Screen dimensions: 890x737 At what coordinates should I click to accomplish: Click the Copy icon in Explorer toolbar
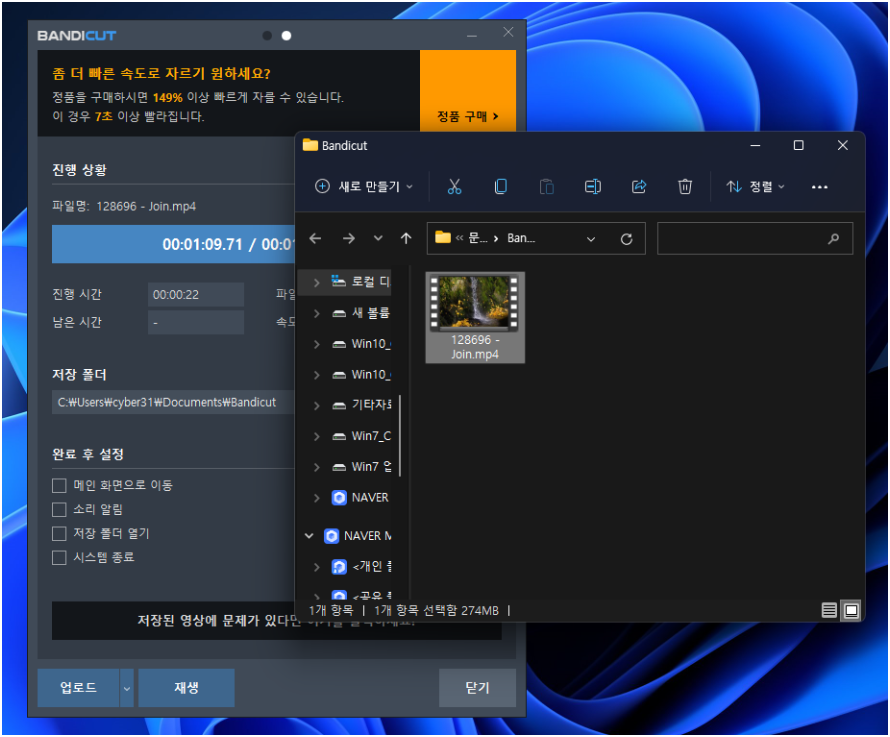(501, 186)
